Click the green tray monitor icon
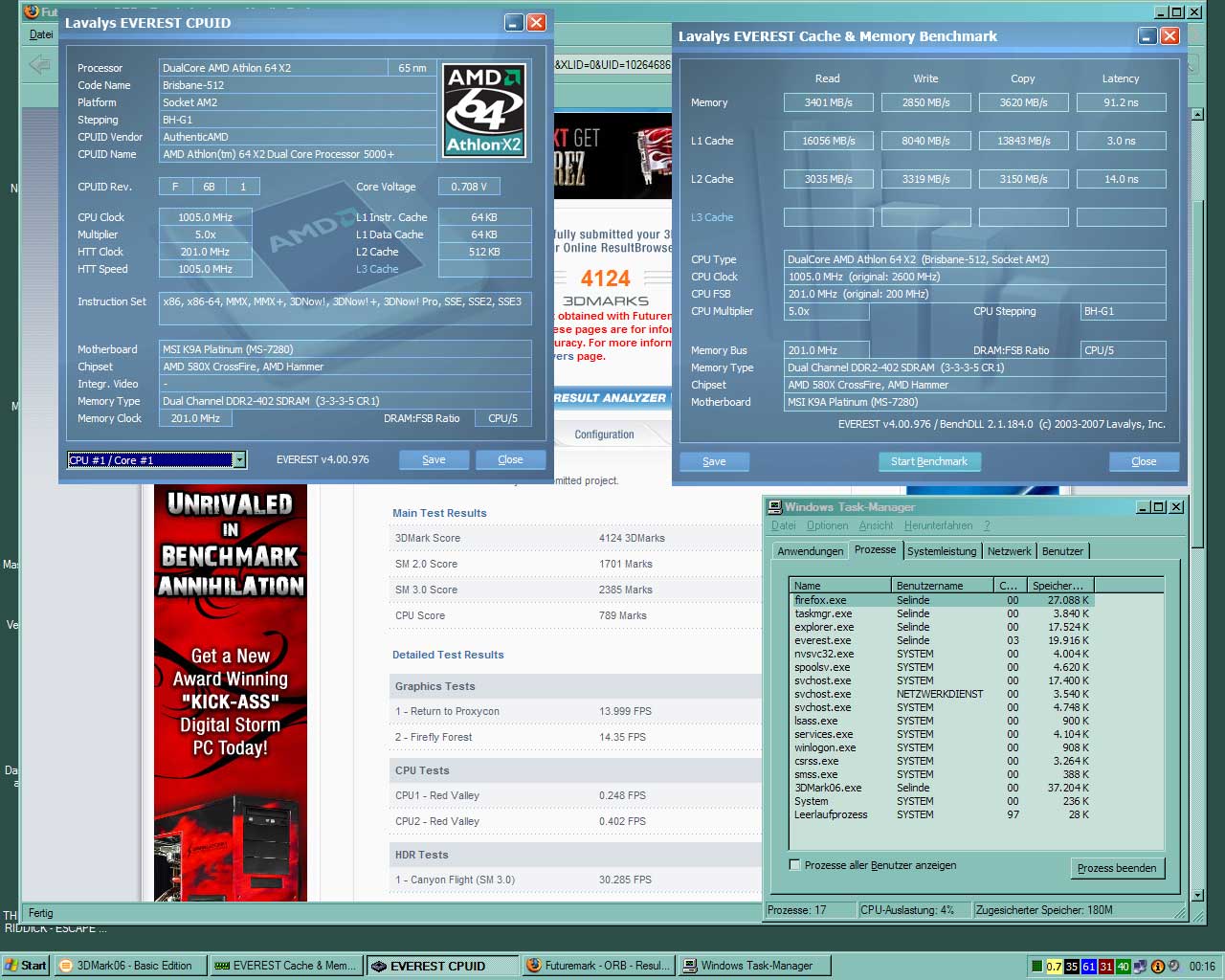Screen dimensions: 1225x980 [x=1036, y=967]
